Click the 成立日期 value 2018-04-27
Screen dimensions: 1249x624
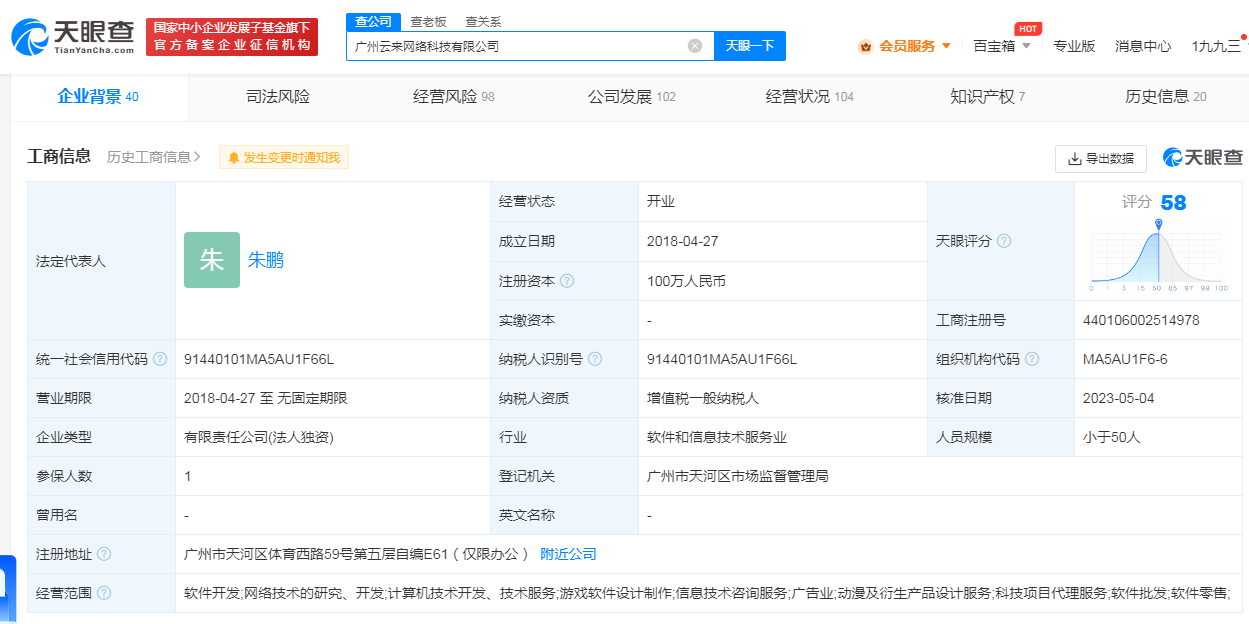coord(683,241)
